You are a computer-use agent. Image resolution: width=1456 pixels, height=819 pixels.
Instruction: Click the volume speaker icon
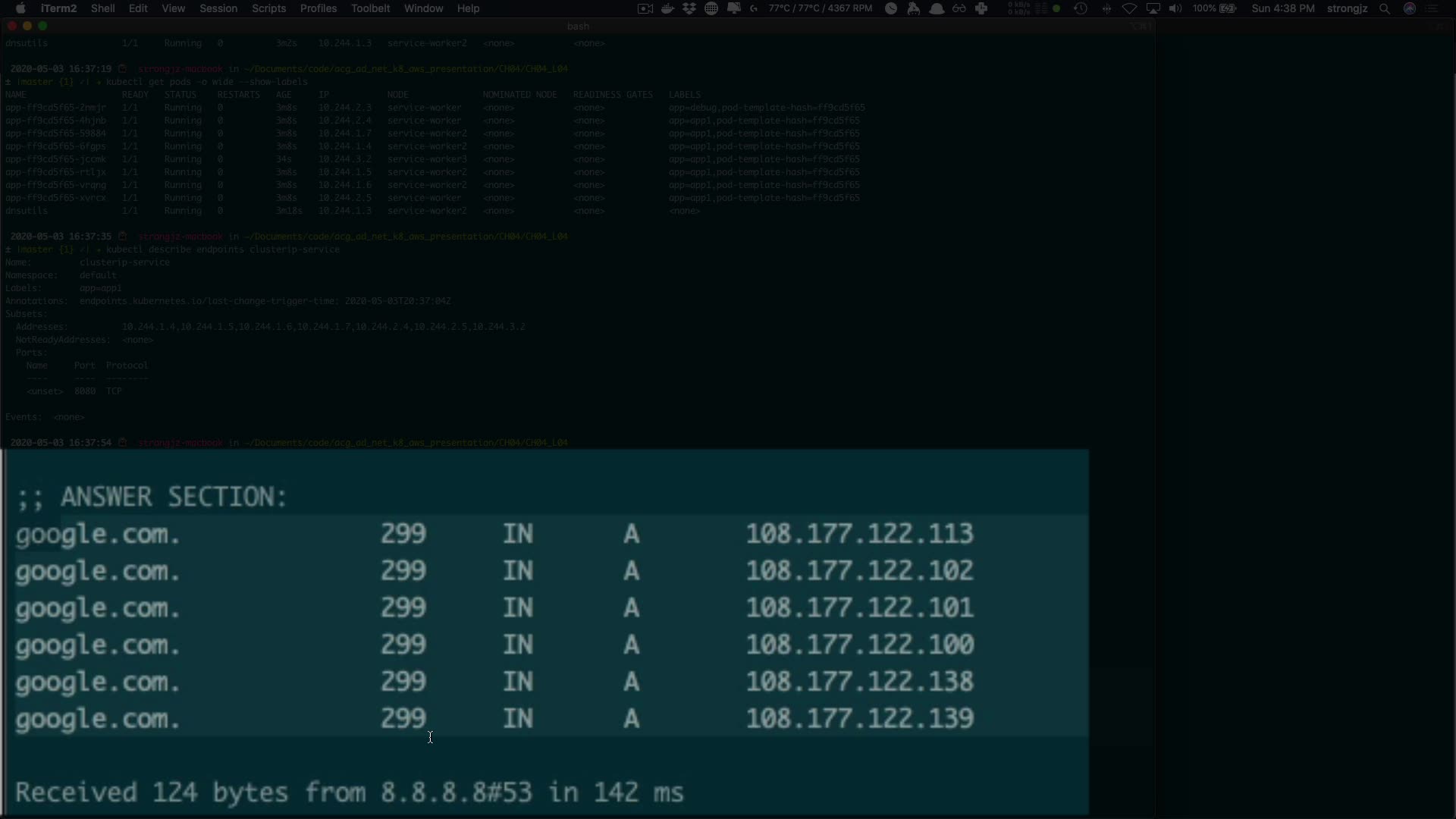click(1175, 8)
